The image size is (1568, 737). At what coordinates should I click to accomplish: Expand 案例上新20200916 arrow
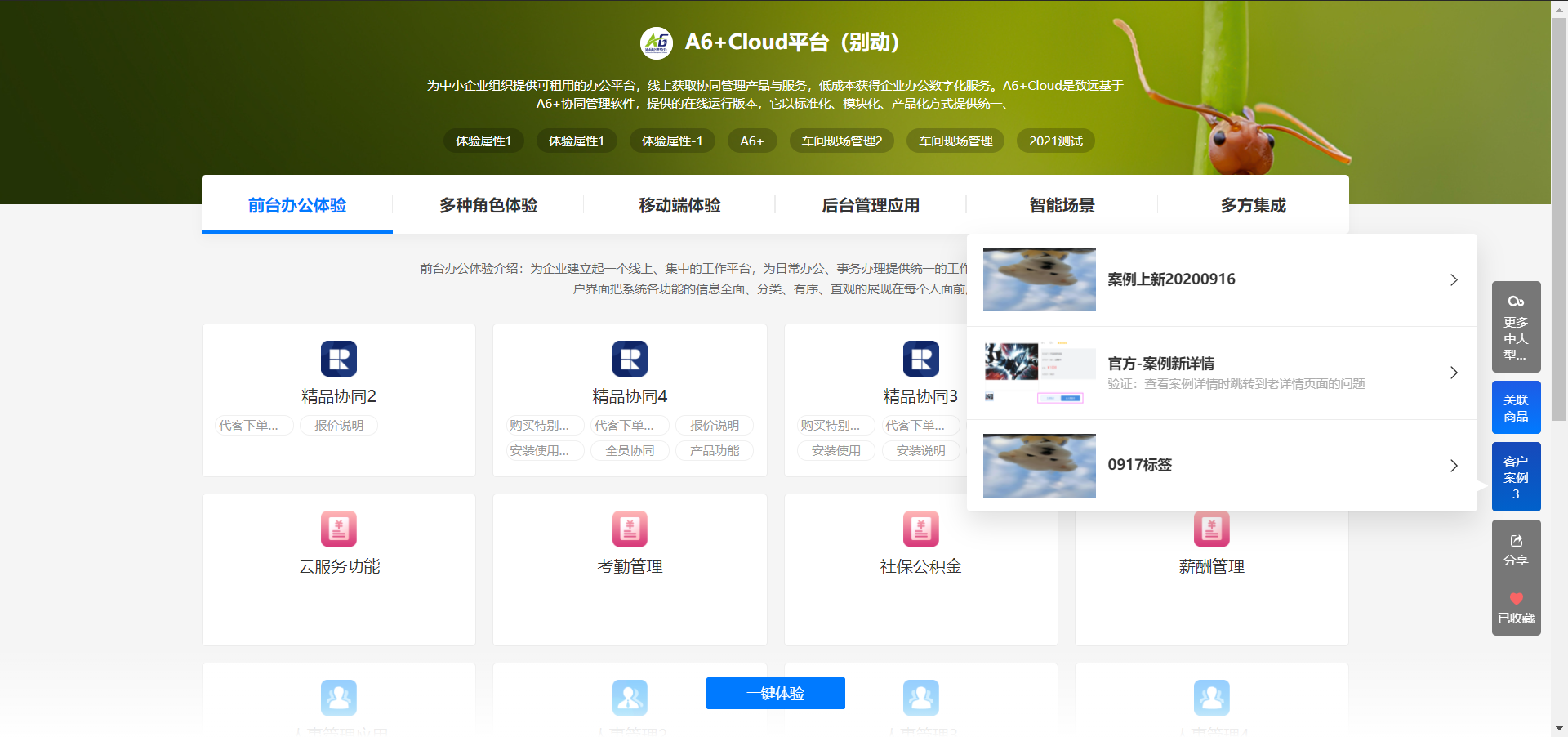tap(1454, 279)
